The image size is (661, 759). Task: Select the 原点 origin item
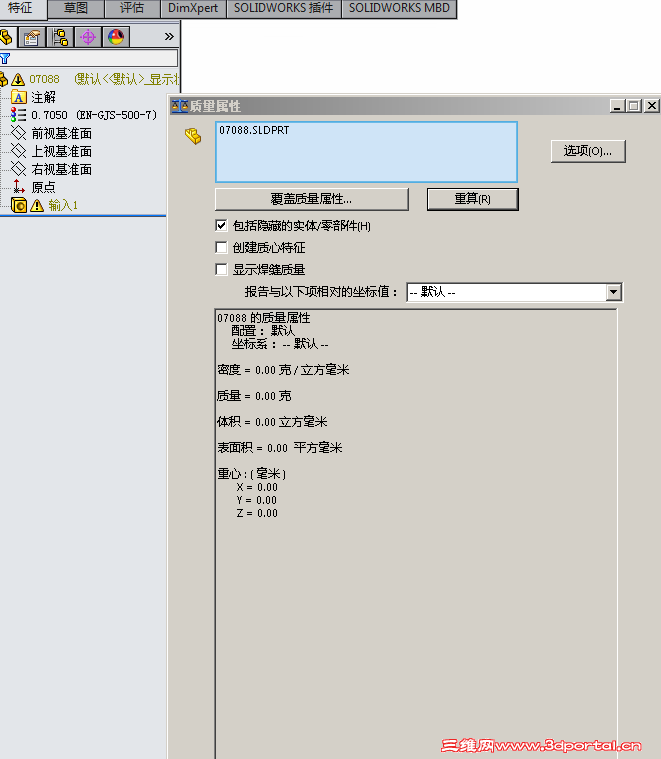coord(44,187)
